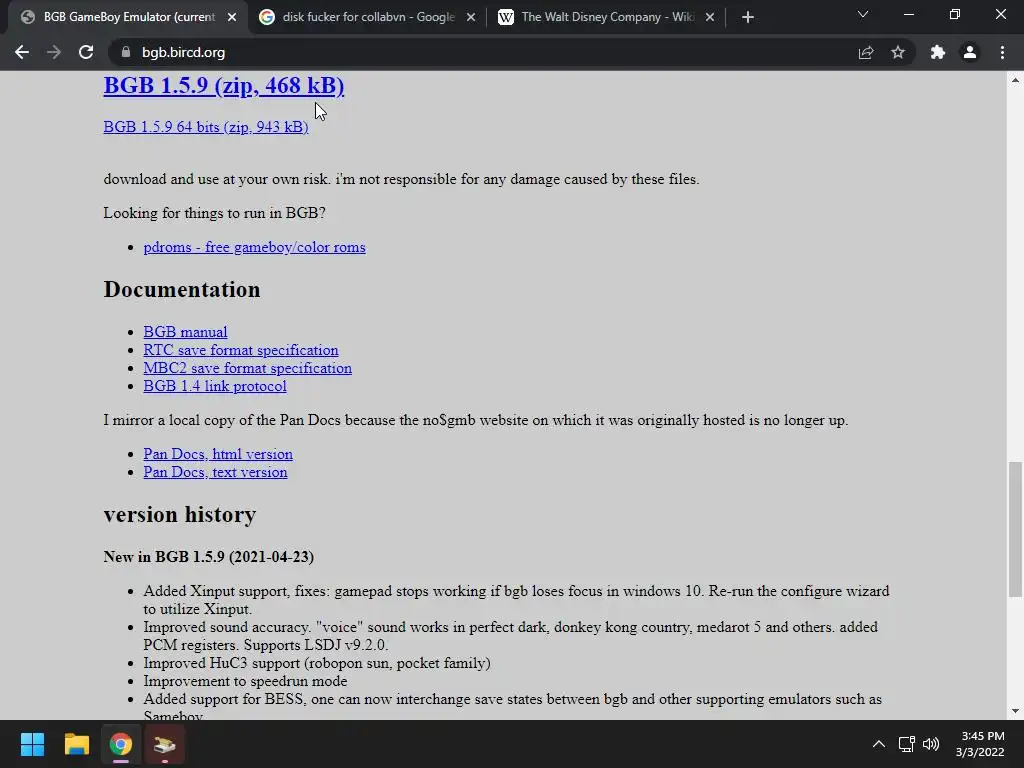This screenshot has height=768, width=1024.
Task: Go back with the browser back arrow
Action: tap(22, 52)
